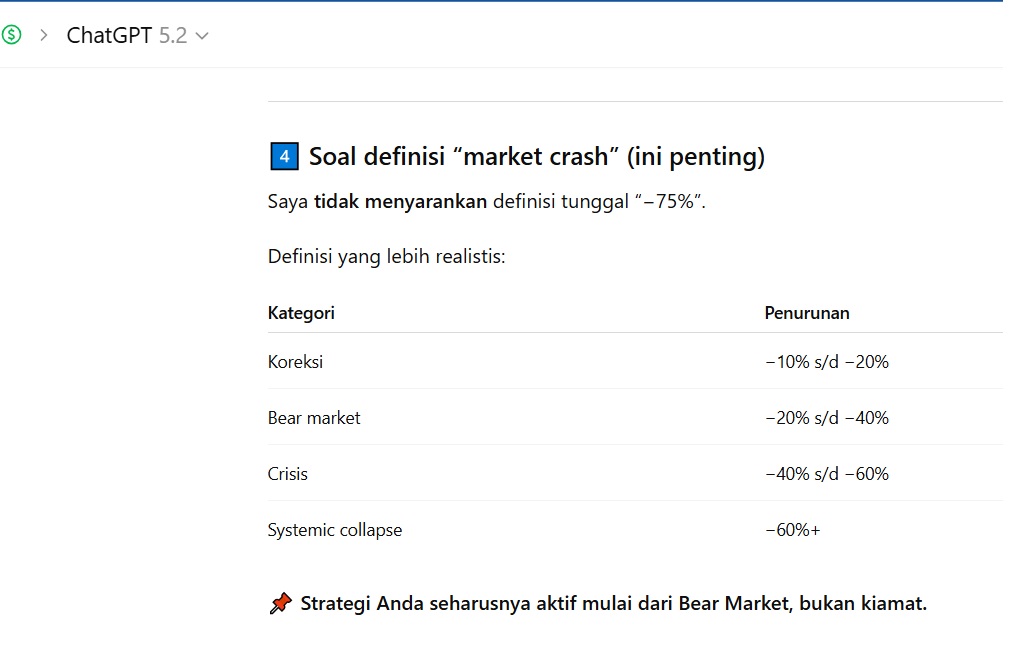Click the 'Soal definisi market crash' heading
This screenshot has height=662, width=1010.
point(536,157)
